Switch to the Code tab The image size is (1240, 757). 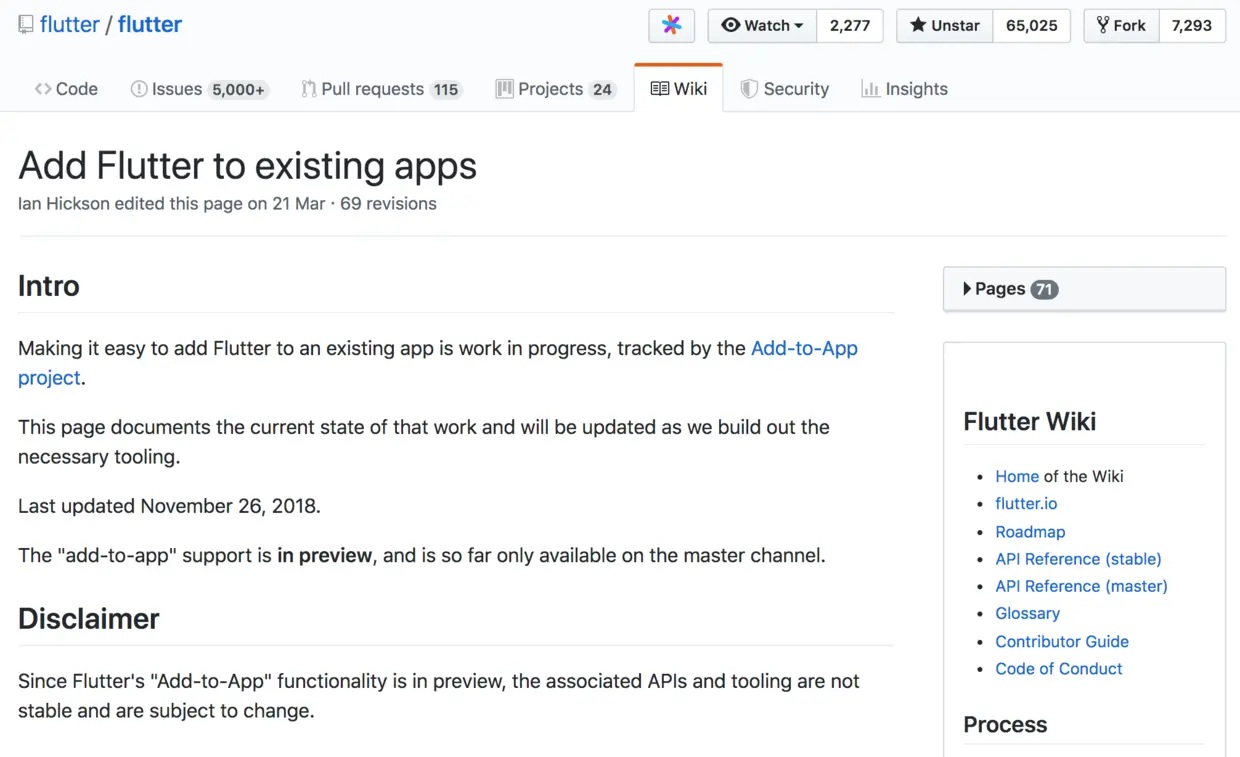(x=66, y=89)
